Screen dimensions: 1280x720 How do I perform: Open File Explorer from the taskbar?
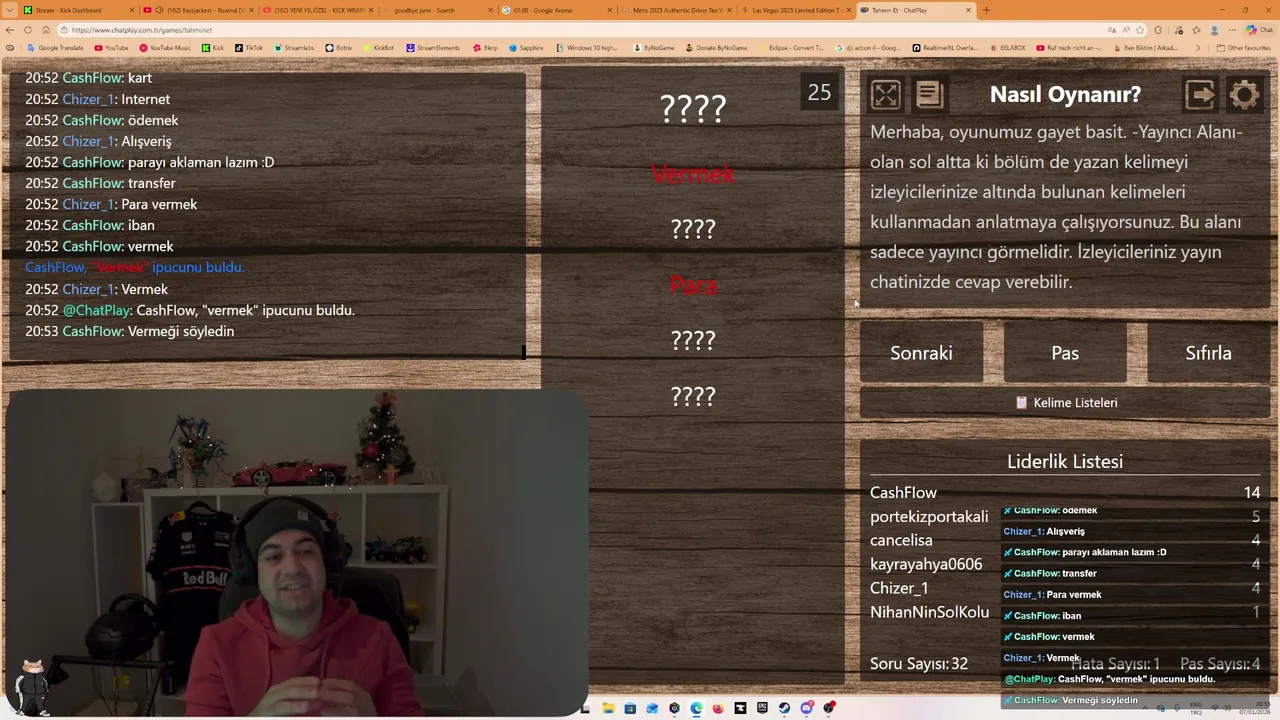(608, 708)
